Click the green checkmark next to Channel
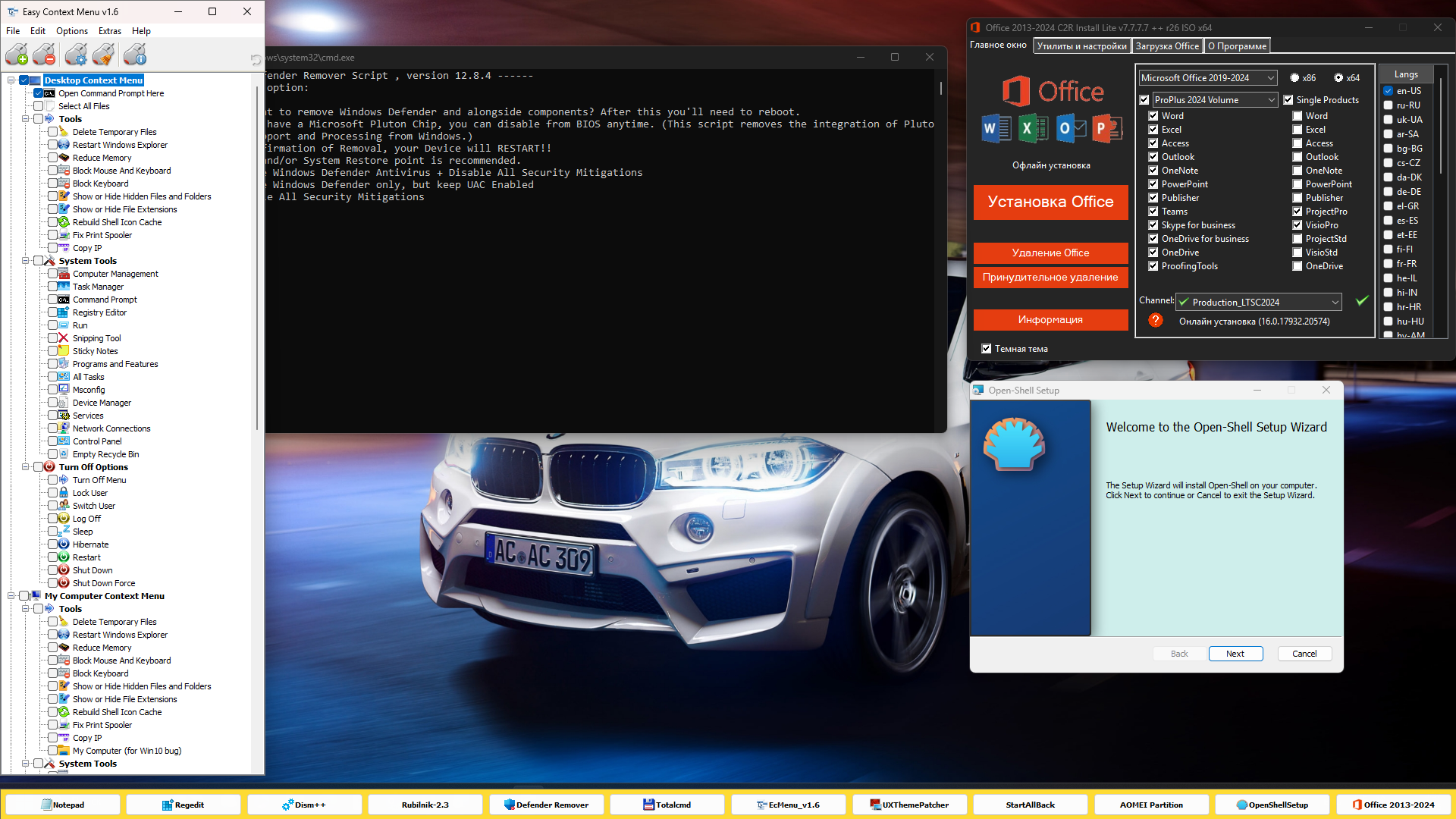 (x=1362, y=301)
